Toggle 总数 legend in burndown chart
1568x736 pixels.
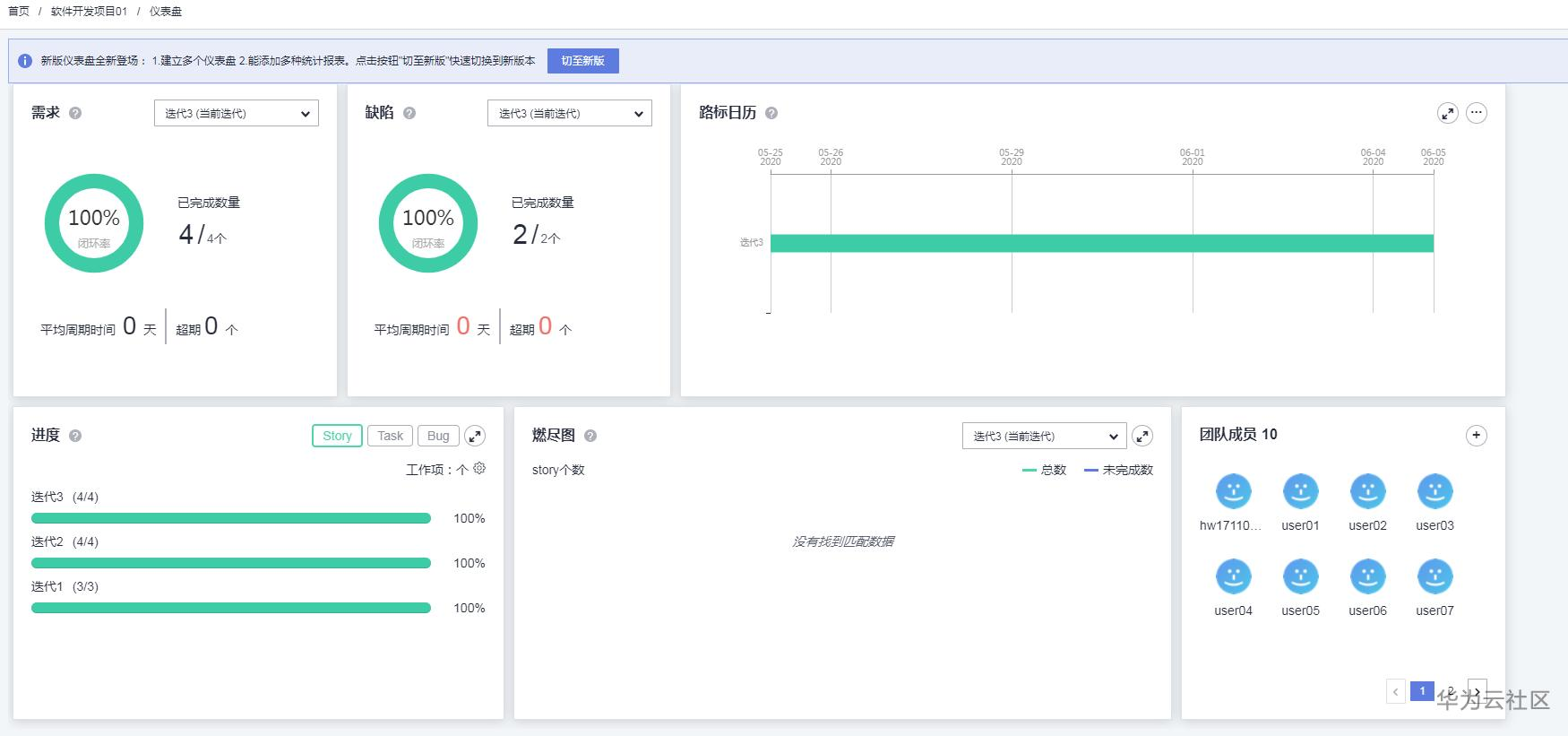pos(1045,470)
